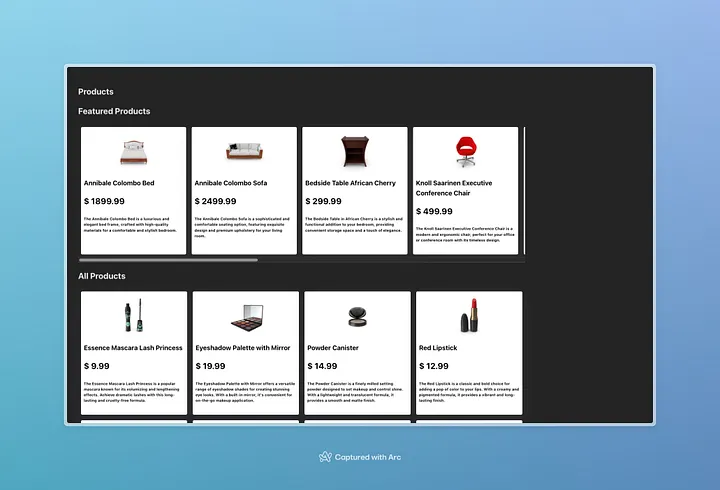Open the Annibale Colombo Bed title
This screenshot has width=720, height=490.
point(119,183)
